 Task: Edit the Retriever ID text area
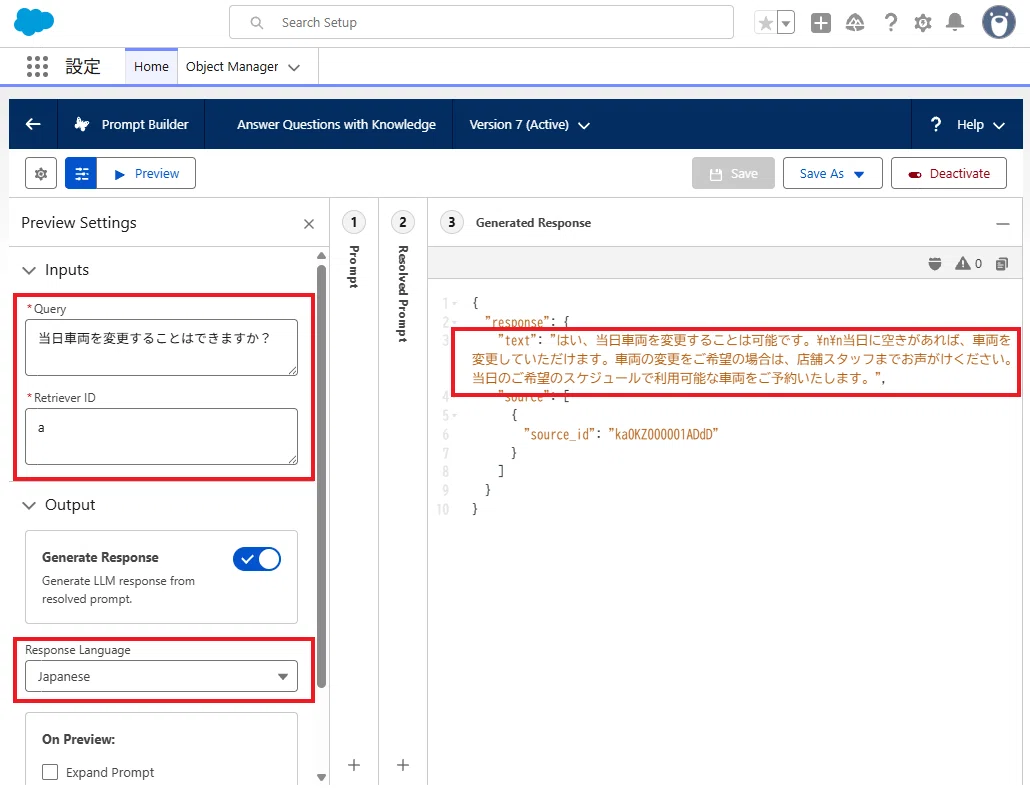[x=162, y=436]
